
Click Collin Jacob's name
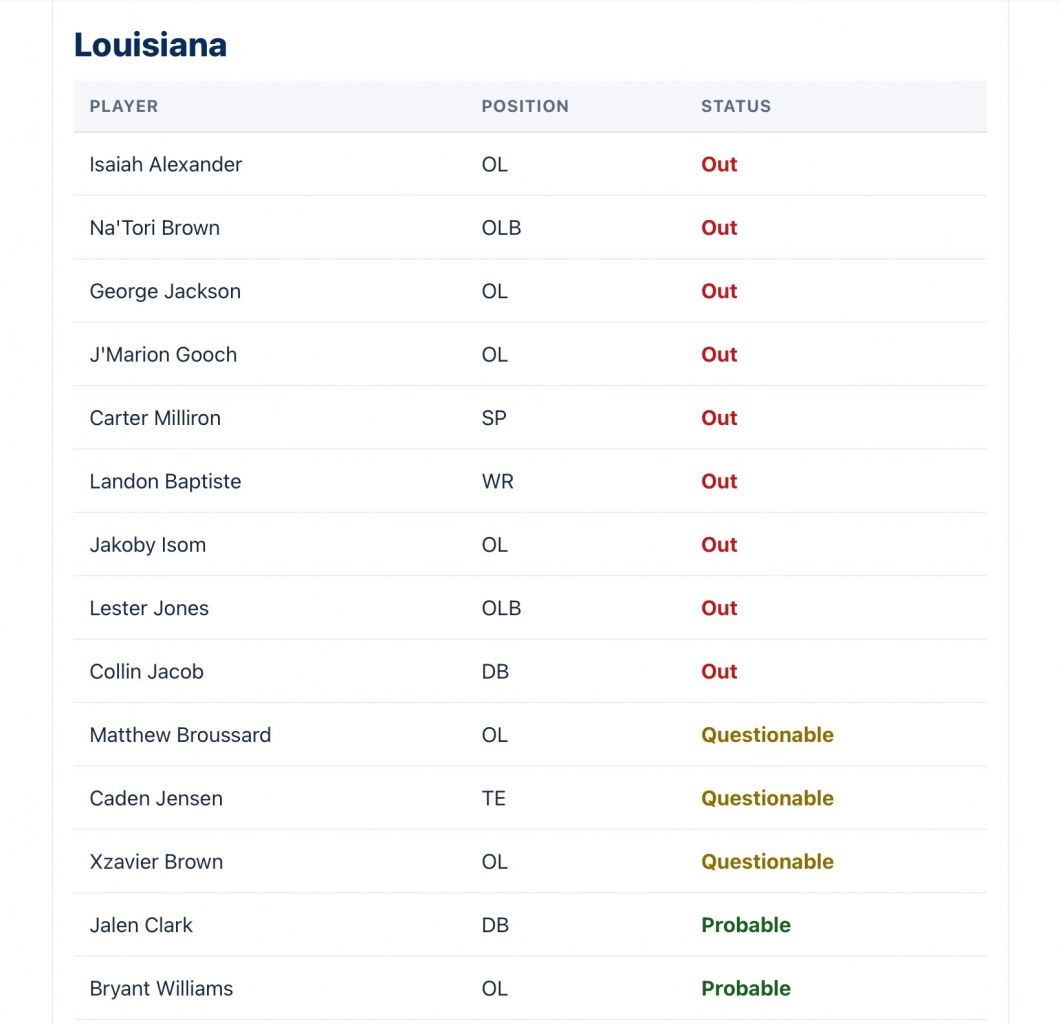point(147,672)
